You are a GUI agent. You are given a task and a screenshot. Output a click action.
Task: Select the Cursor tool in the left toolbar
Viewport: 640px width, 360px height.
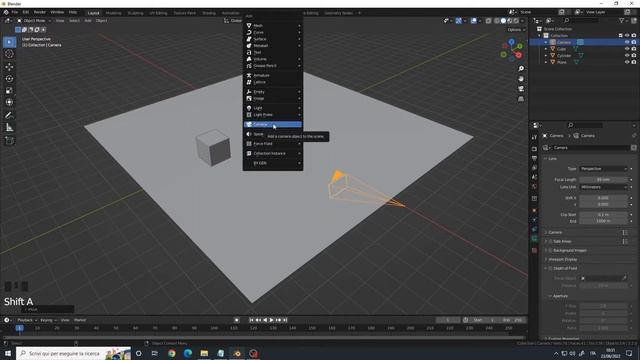point(9,54)
